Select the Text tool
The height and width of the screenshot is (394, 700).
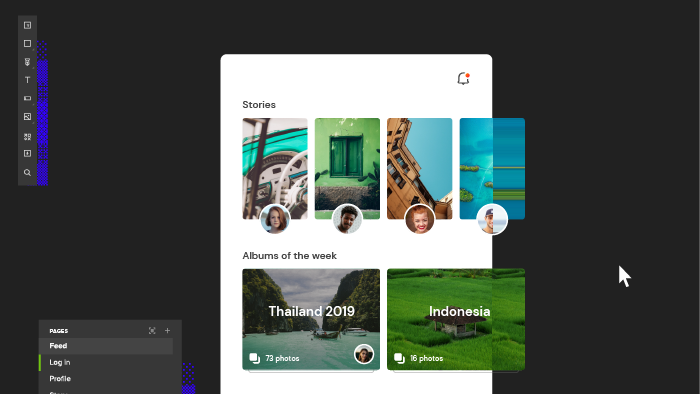(27, 80)
